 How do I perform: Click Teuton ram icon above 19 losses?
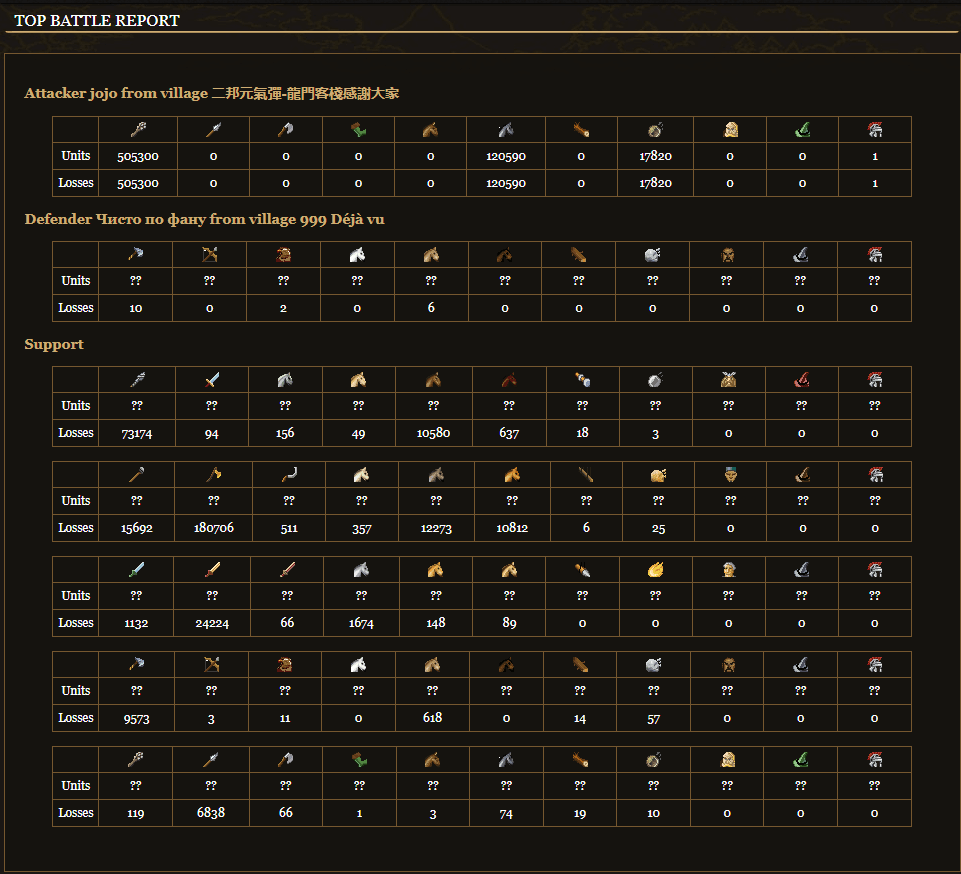[x=580, y=759]
